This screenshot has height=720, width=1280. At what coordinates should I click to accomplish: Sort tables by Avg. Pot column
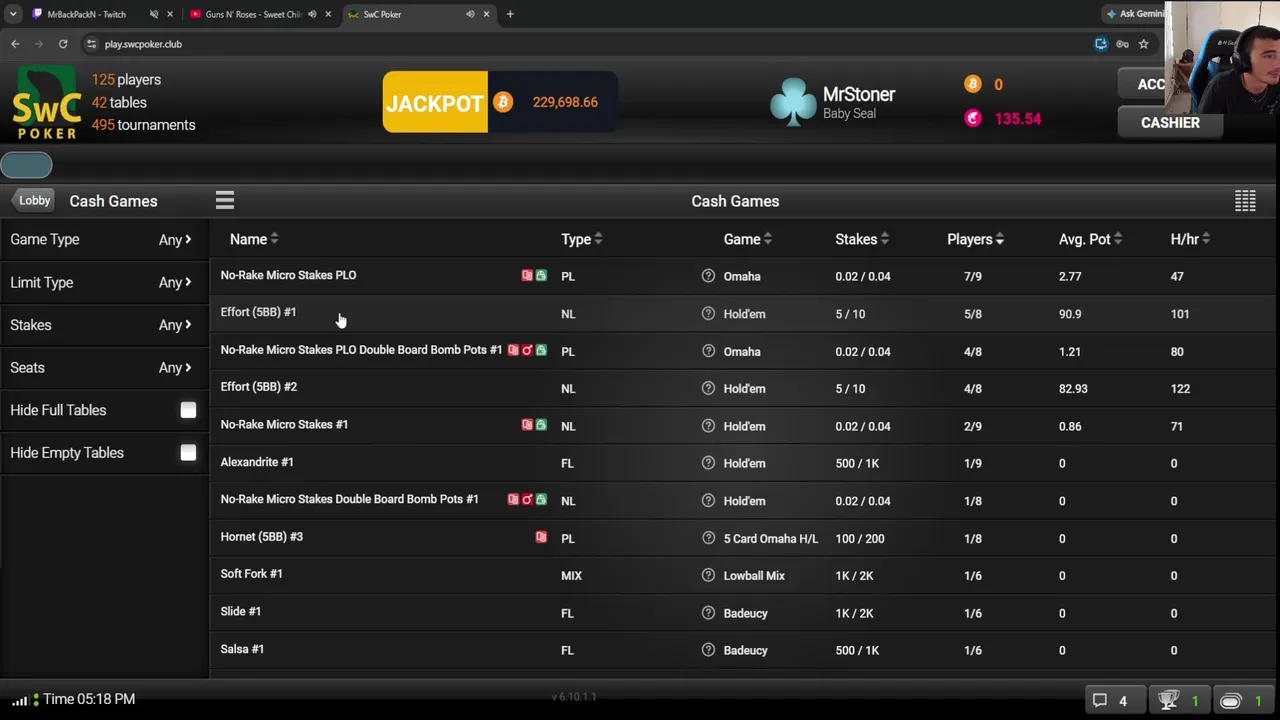click(1090, 239)
